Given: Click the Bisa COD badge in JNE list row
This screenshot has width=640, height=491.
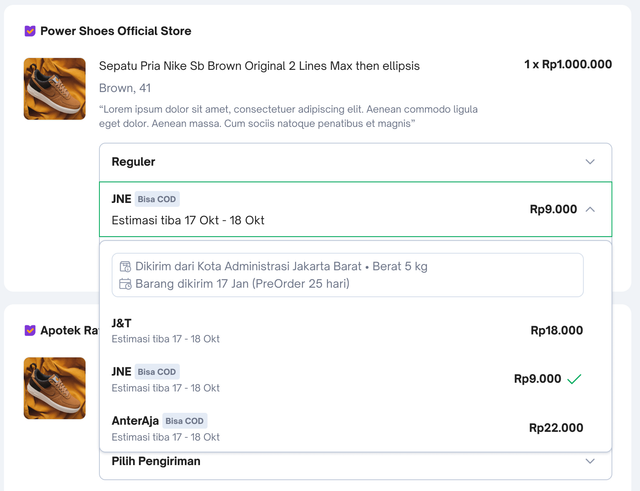Looking at the screenshot, I should pyautogui.click(x=157, y=372).
